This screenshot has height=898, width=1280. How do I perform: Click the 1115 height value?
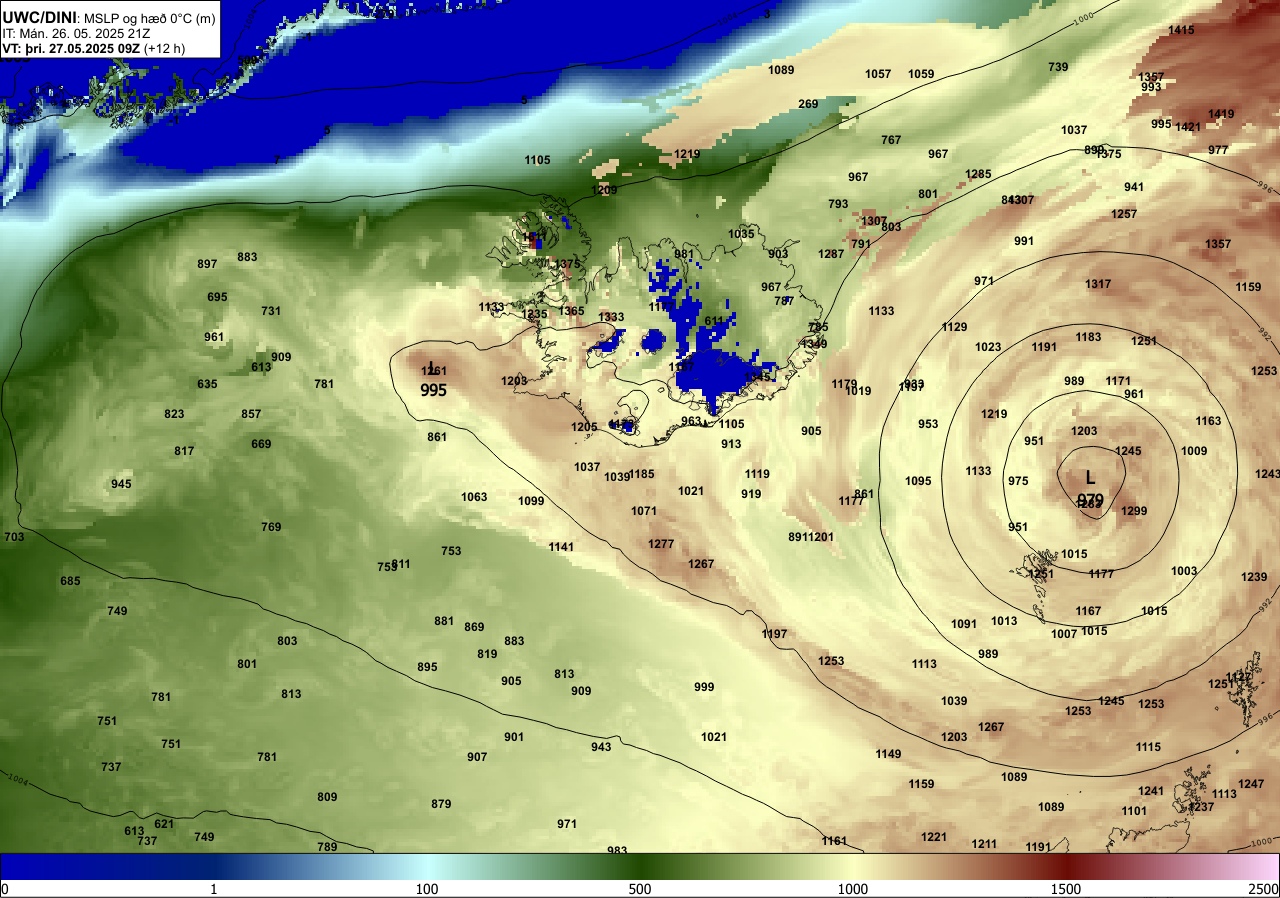pyautogui.click(x=1148, y=747)
